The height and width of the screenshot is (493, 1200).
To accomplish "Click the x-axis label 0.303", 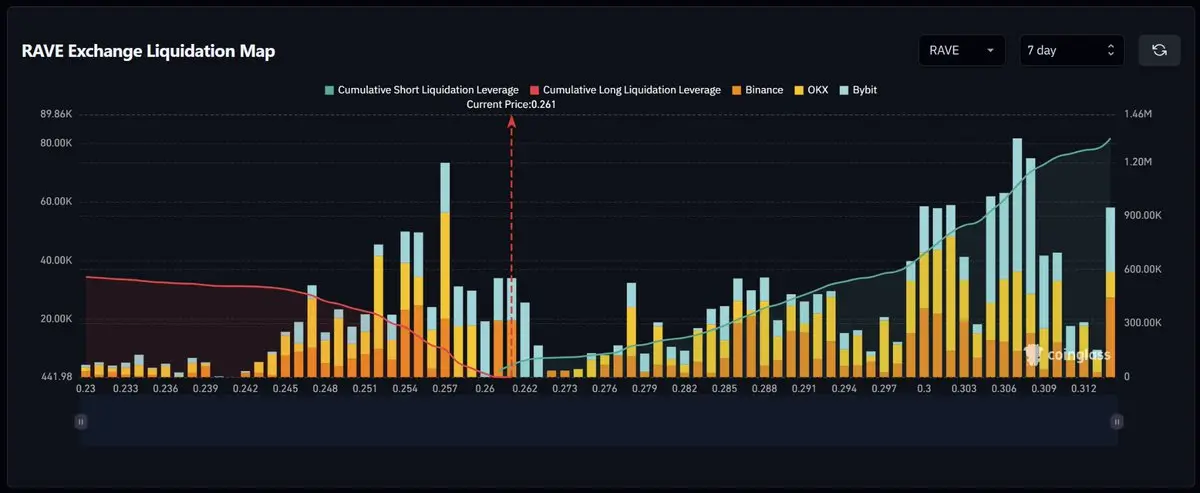I will (x=964, y=388).
